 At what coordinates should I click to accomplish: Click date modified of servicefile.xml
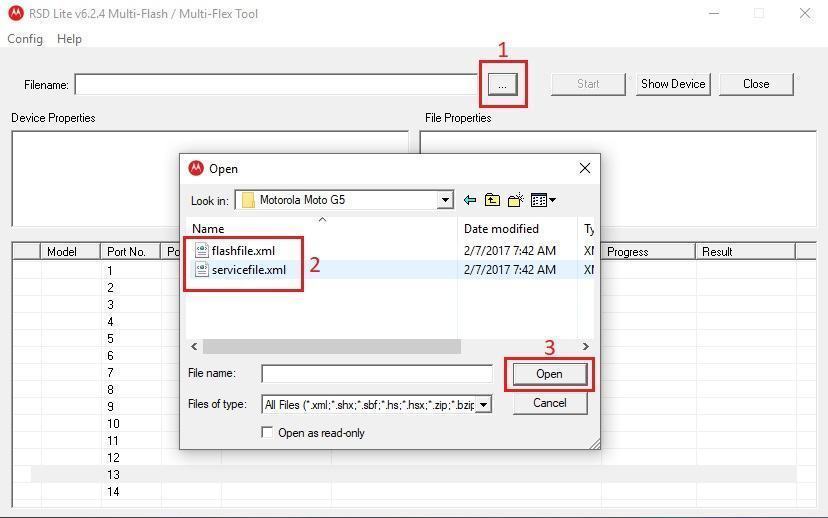click(510, 269)
